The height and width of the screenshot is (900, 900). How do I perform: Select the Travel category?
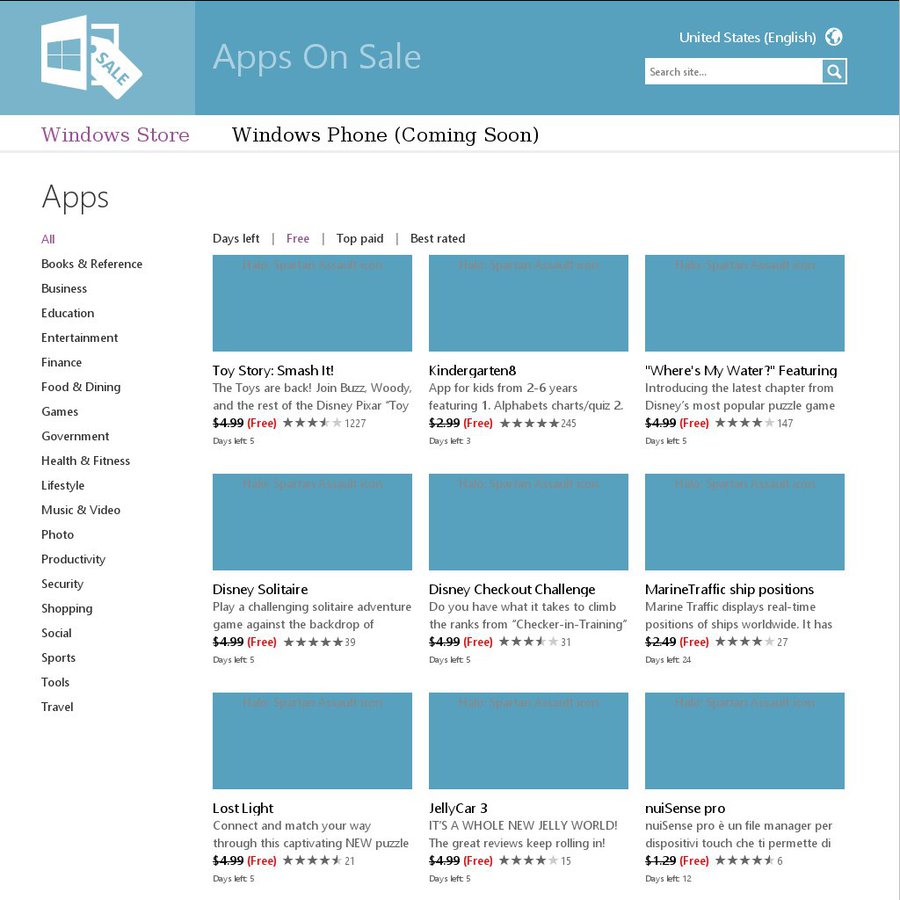pyautogui.click(x=57, y=707)
